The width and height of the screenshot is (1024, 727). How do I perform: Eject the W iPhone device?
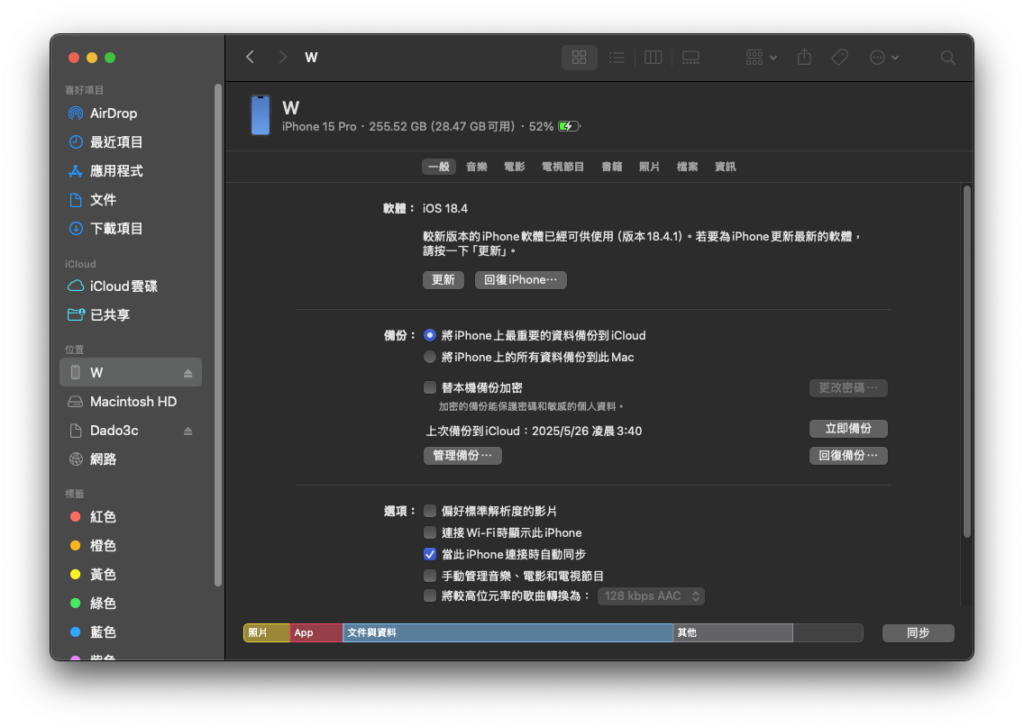click(188, 373)
